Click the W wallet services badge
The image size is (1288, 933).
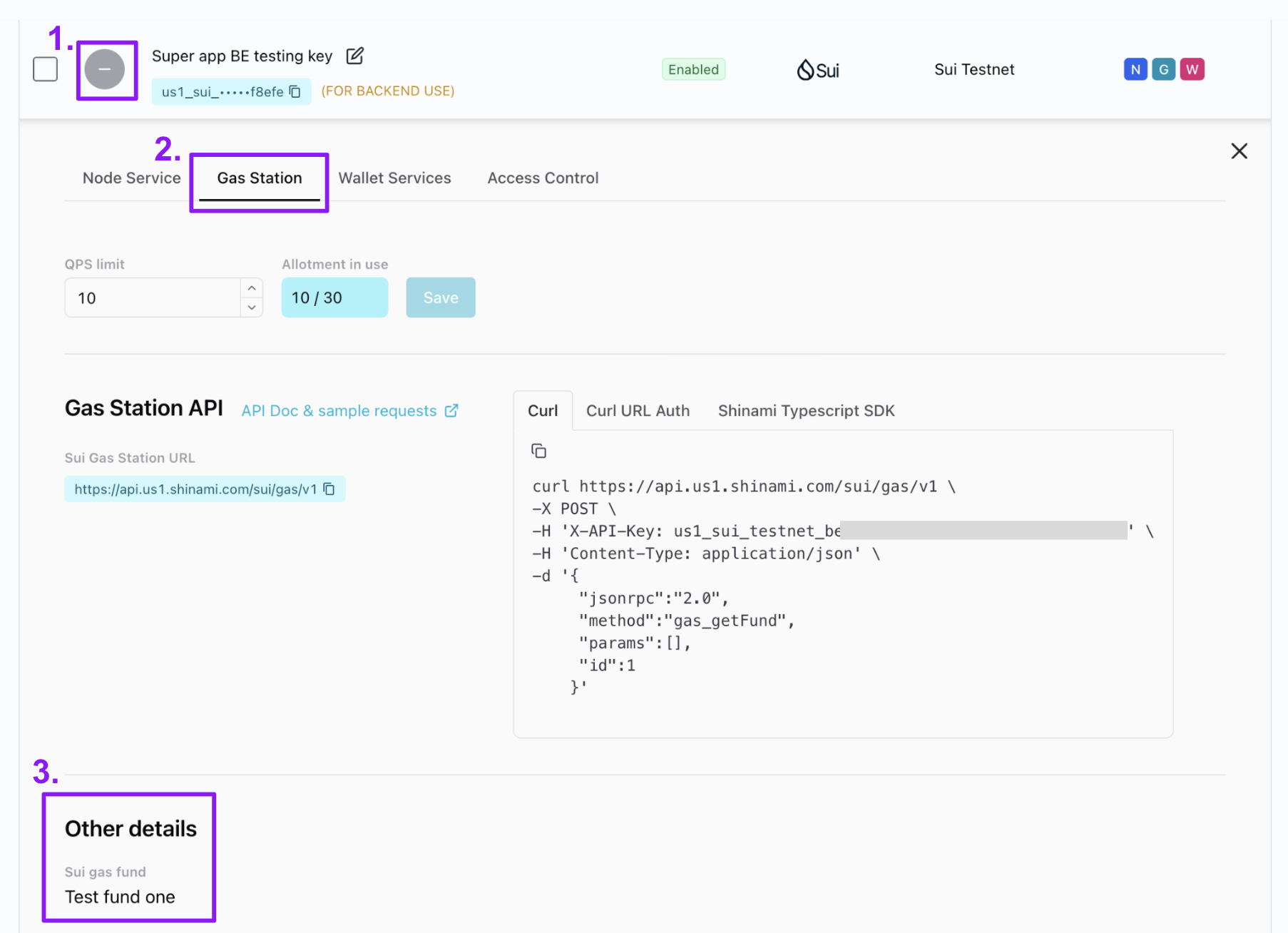pos(1192,69)
